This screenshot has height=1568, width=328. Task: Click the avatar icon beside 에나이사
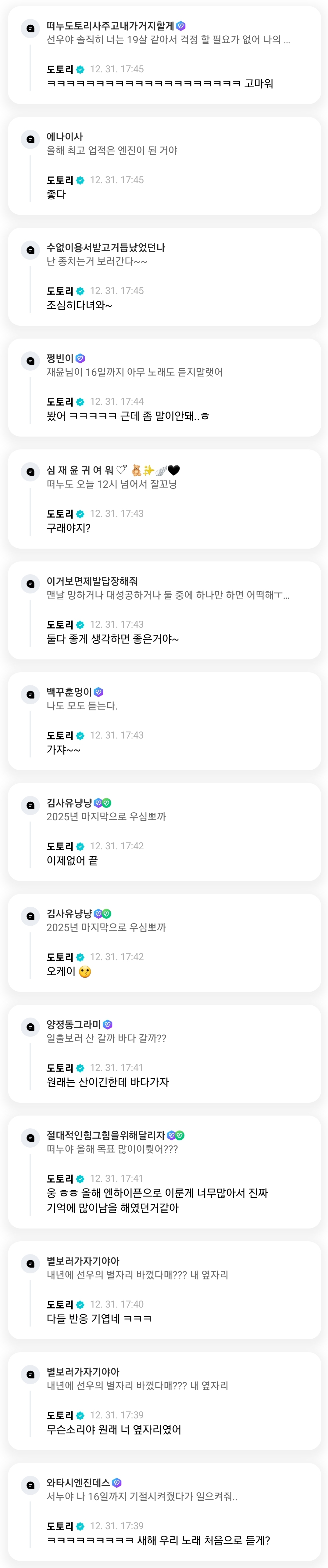click(x=30, y=140)
